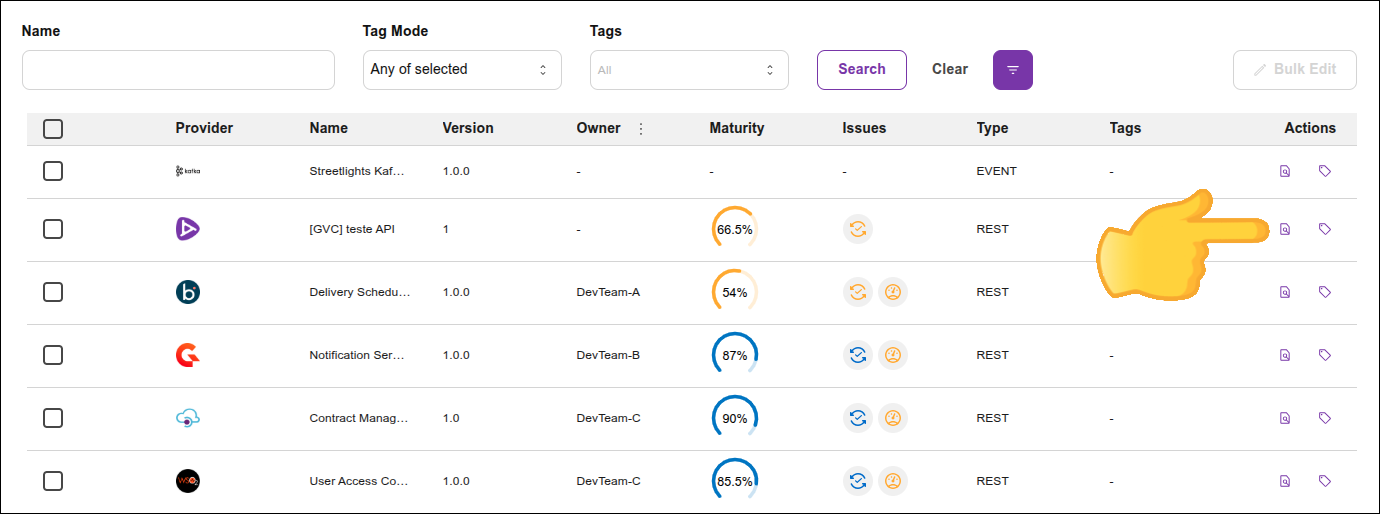Viewport: 1380px width, 514px height.
Task: Click gauge issue icon in Delivery Schedu... row
Action: (x=893, y=292)
